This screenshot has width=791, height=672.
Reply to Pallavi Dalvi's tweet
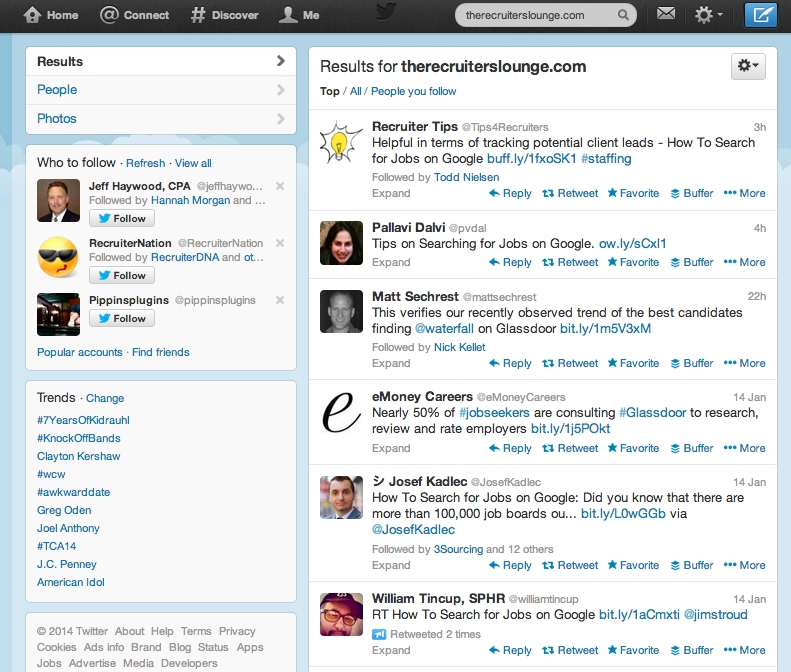[x=510, y=262]
